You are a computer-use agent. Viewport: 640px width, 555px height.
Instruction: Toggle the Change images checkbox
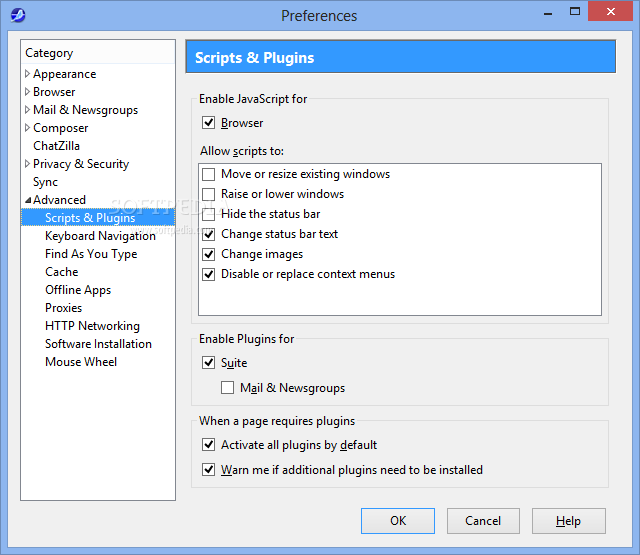[x=209, y=254]
